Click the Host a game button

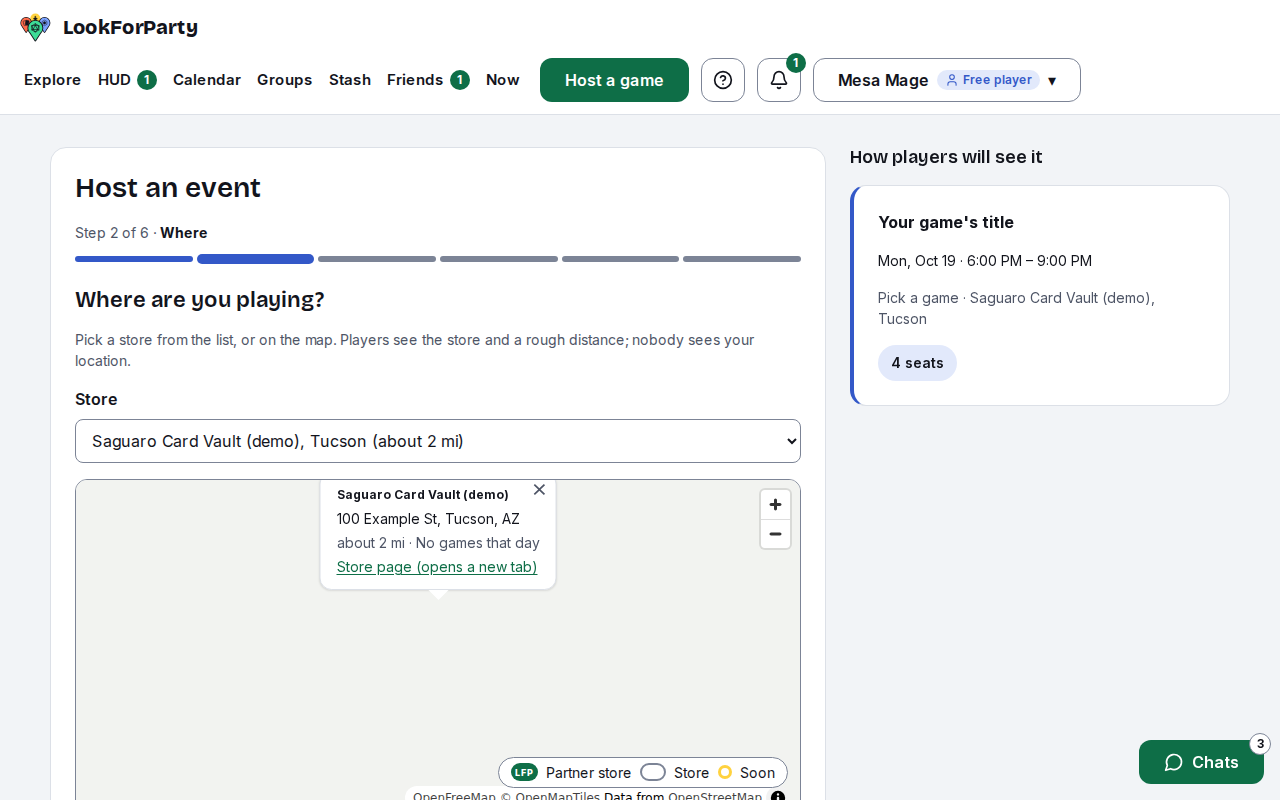point(614,80)
